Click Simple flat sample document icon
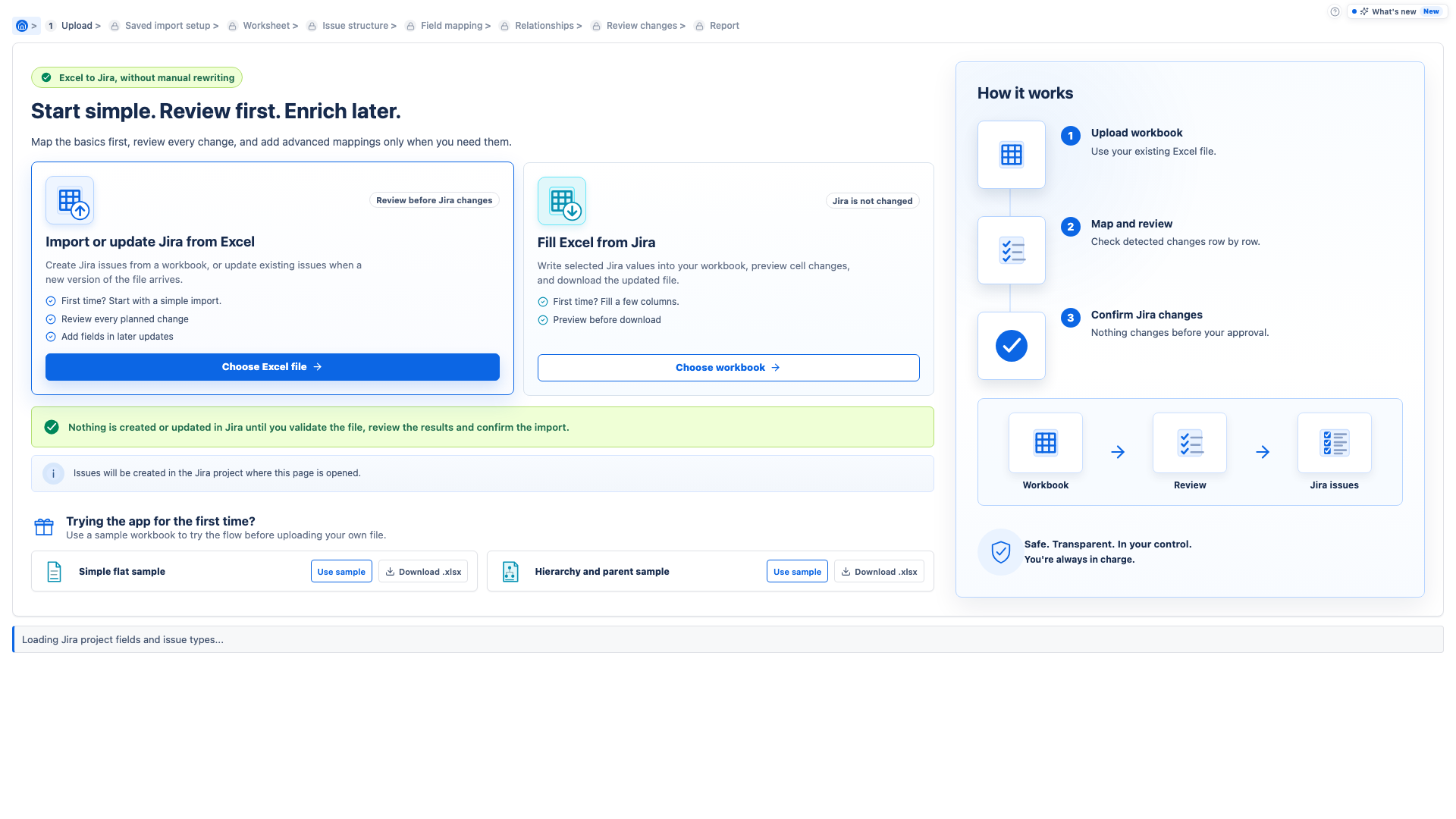1456x819 pixels. click(54, 572)
